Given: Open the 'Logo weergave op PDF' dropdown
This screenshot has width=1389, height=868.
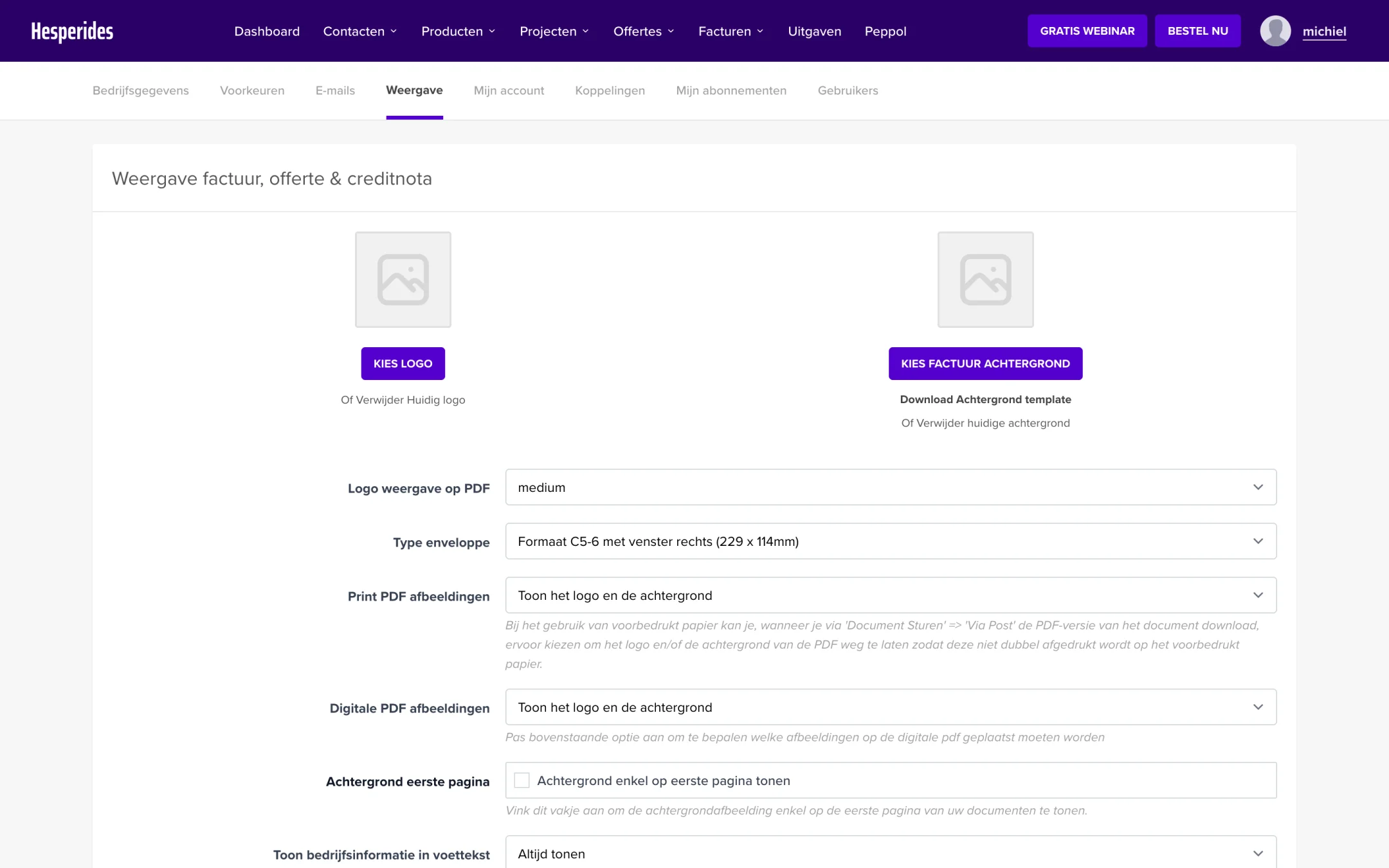Looking at the screenshot, I should pyautogui.click(x=891, y=487).
